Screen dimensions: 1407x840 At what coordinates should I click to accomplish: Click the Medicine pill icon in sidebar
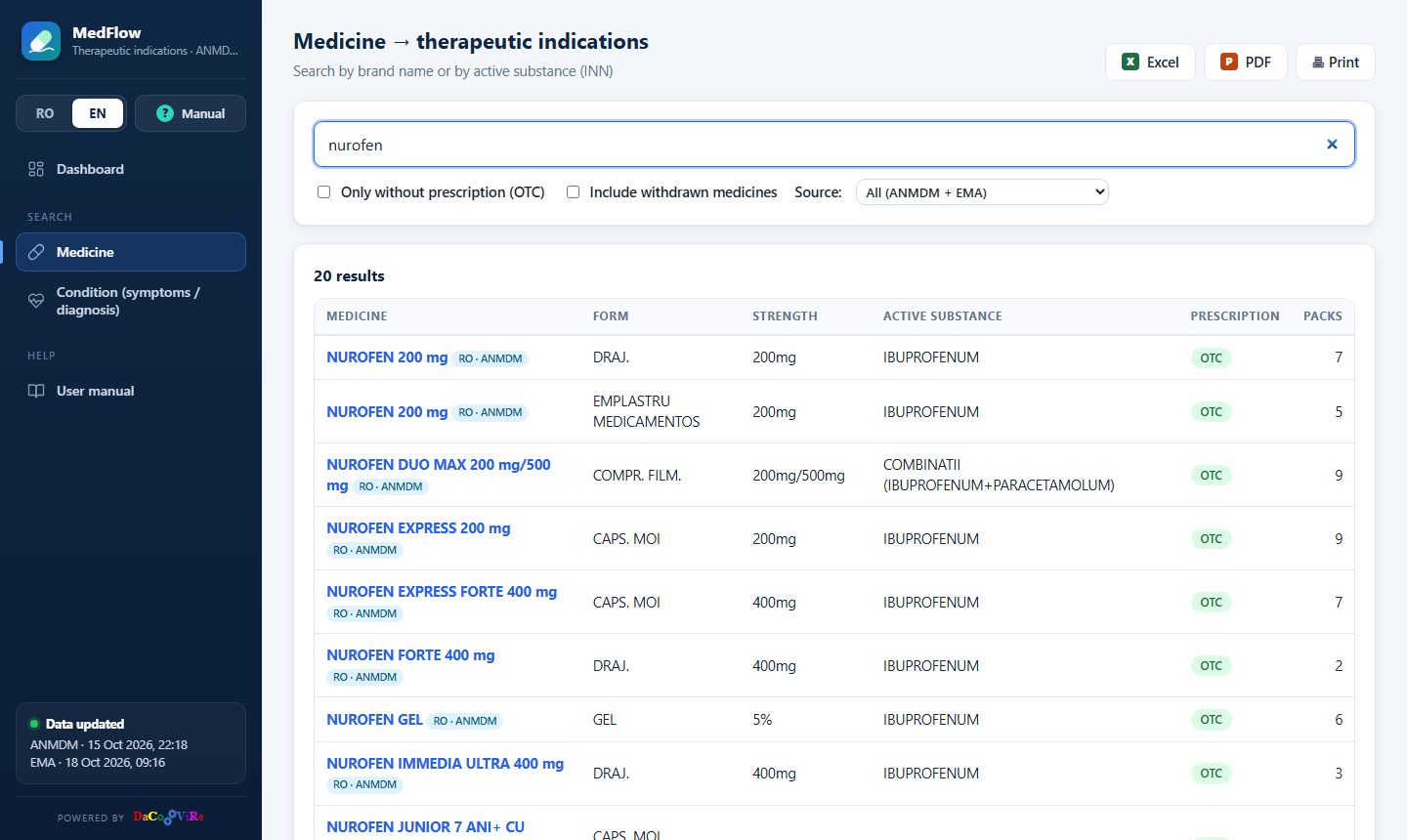(x=36, y=252)
